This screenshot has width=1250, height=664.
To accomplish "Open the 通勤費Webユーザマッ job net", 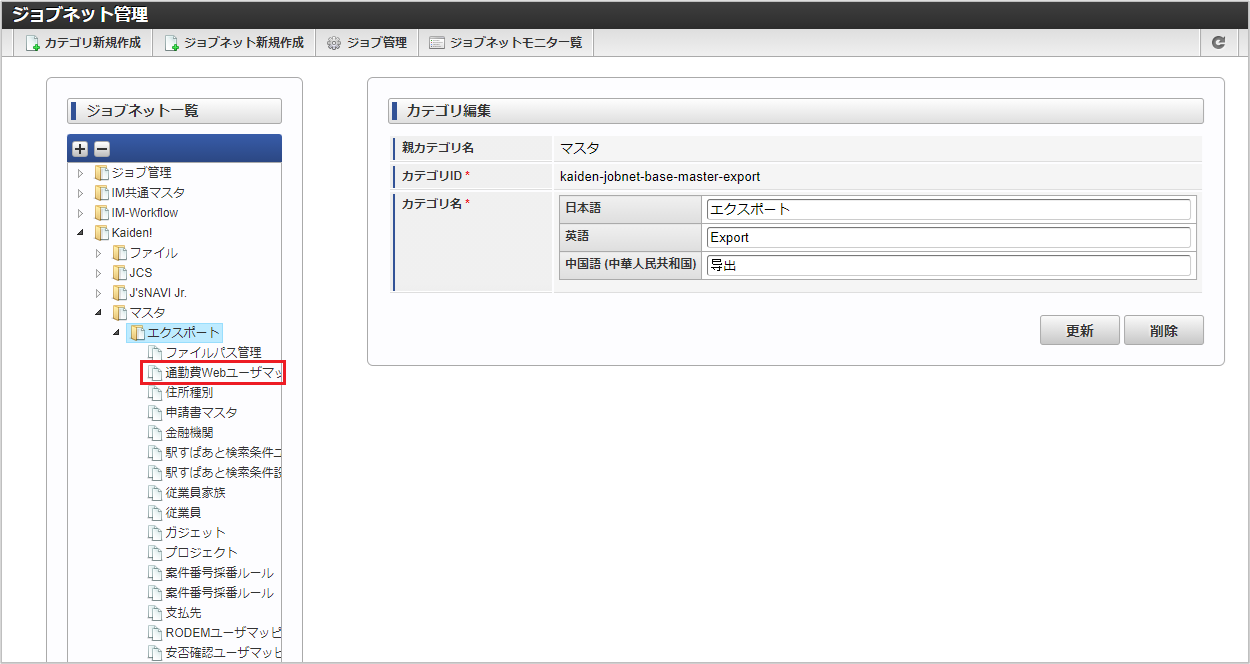I will 223,373.
